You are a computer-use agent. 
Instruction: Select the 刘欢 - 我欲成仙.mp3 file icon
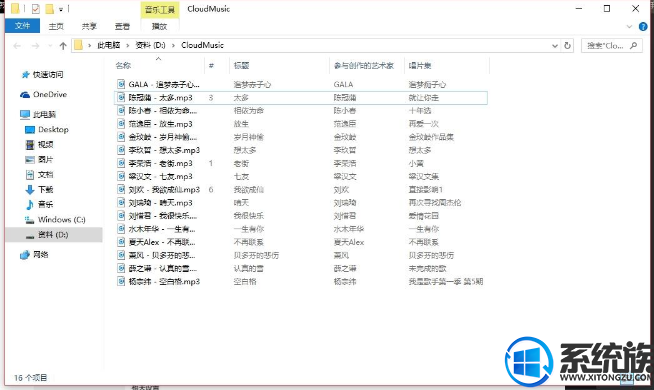(x=121, y=189)
